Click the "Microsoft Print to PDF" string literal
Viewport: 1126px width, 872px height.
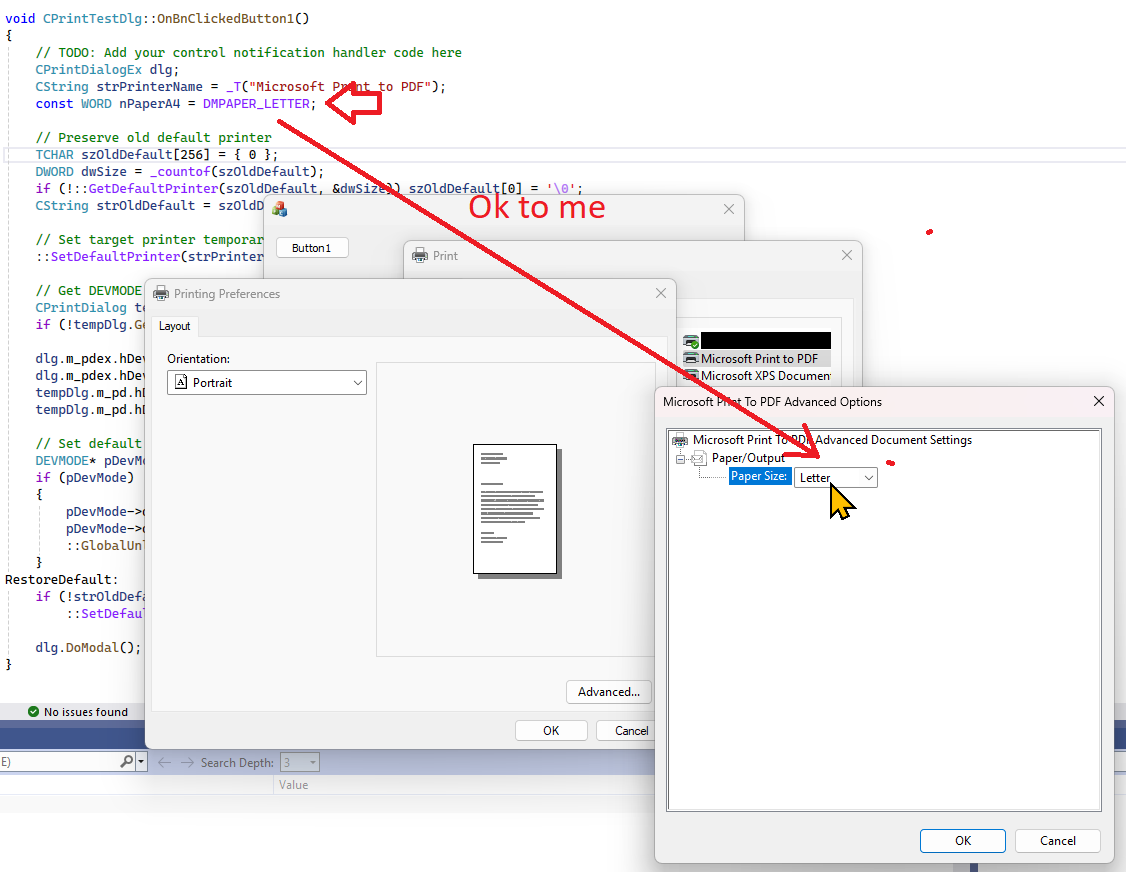340,86
